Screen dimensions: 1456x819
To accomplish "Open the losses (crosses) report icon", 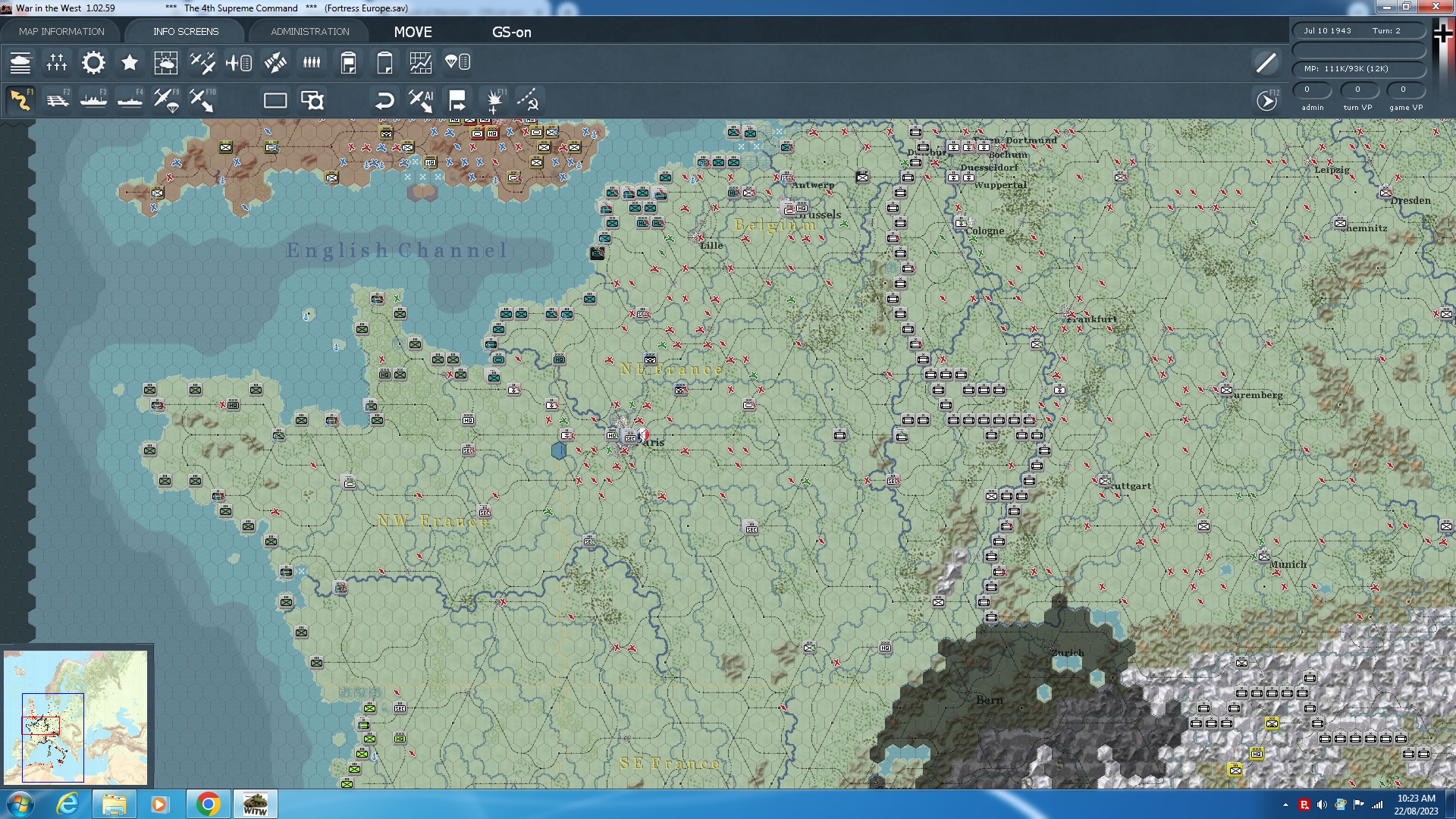I will [57, 63].
